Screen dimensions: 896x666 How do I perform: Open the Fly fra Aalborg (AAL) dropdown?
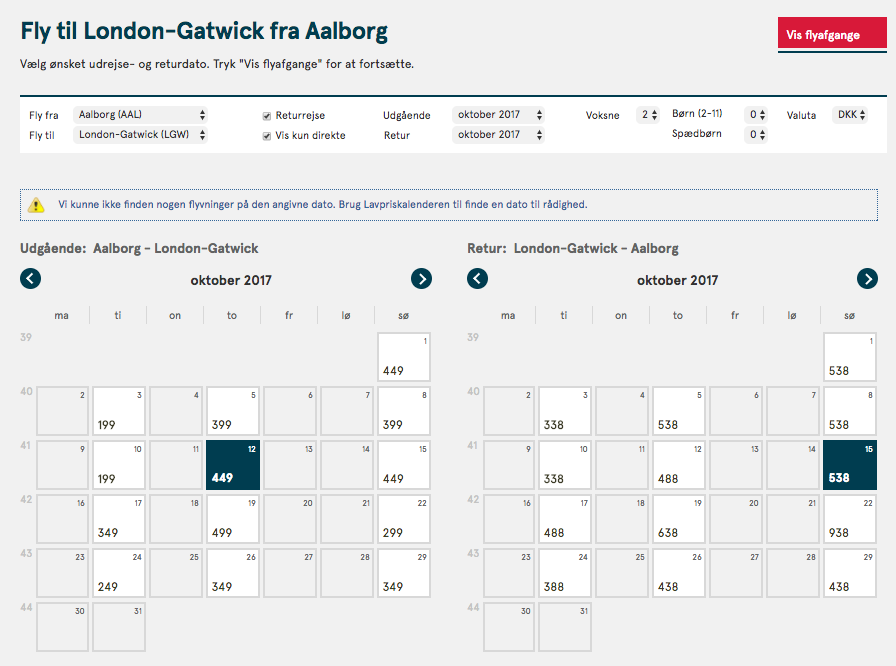tap(140, 115)
